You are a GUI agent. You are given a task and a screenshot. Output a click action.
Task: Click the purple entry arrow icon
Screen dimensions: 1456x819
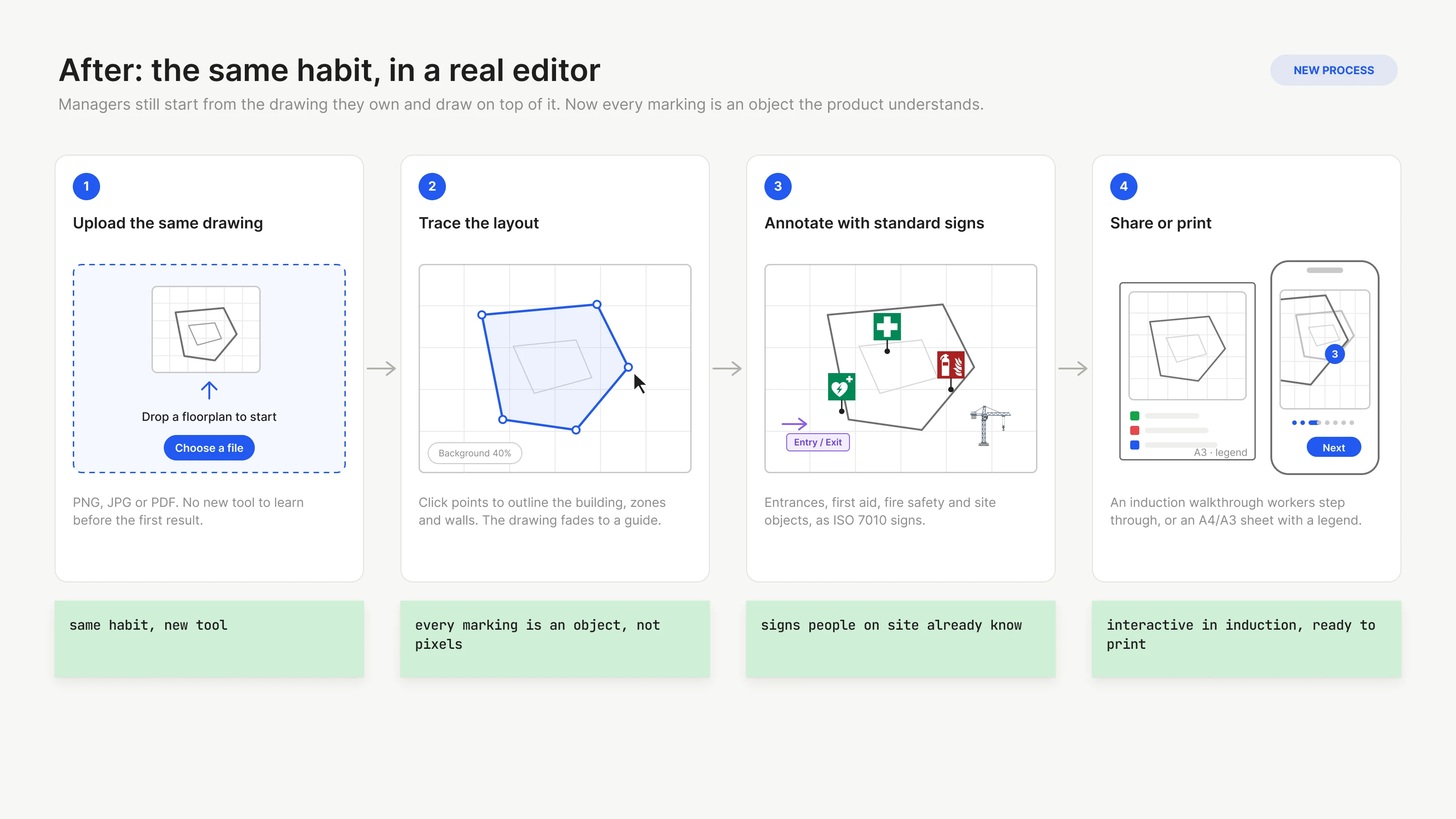click(794, 423)
